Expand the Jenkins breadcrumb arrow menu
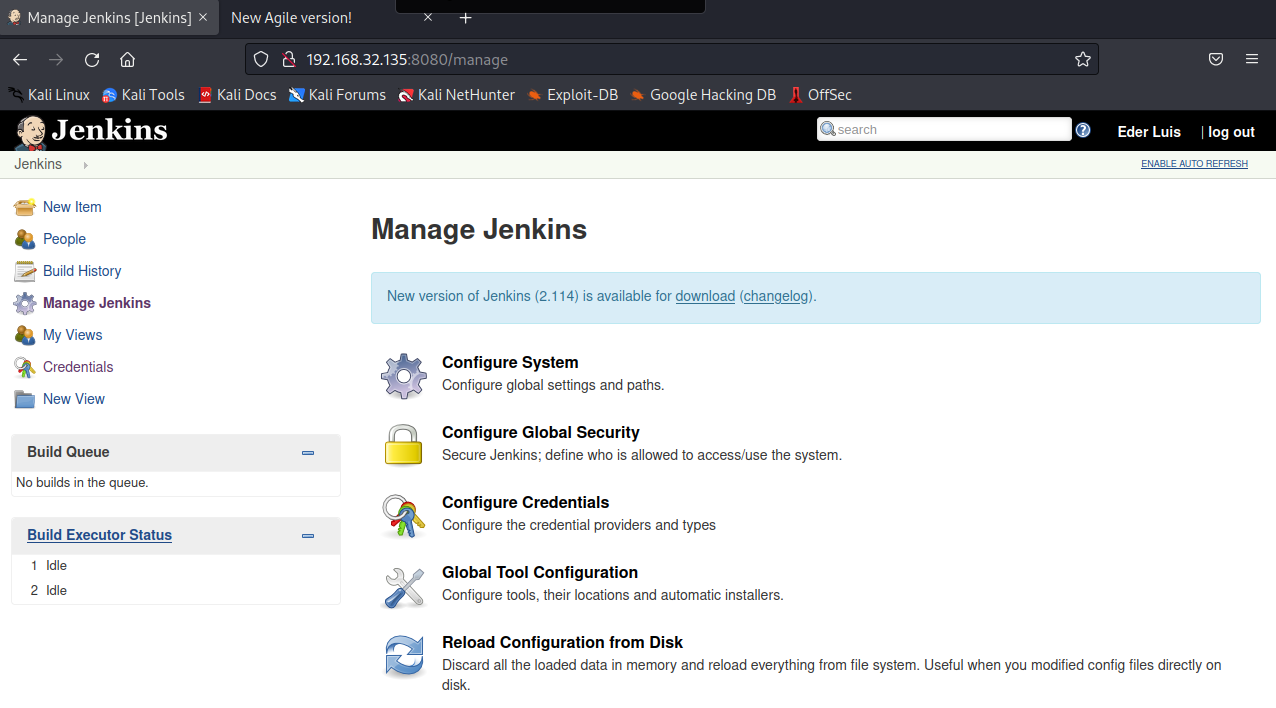 (85, 165)
